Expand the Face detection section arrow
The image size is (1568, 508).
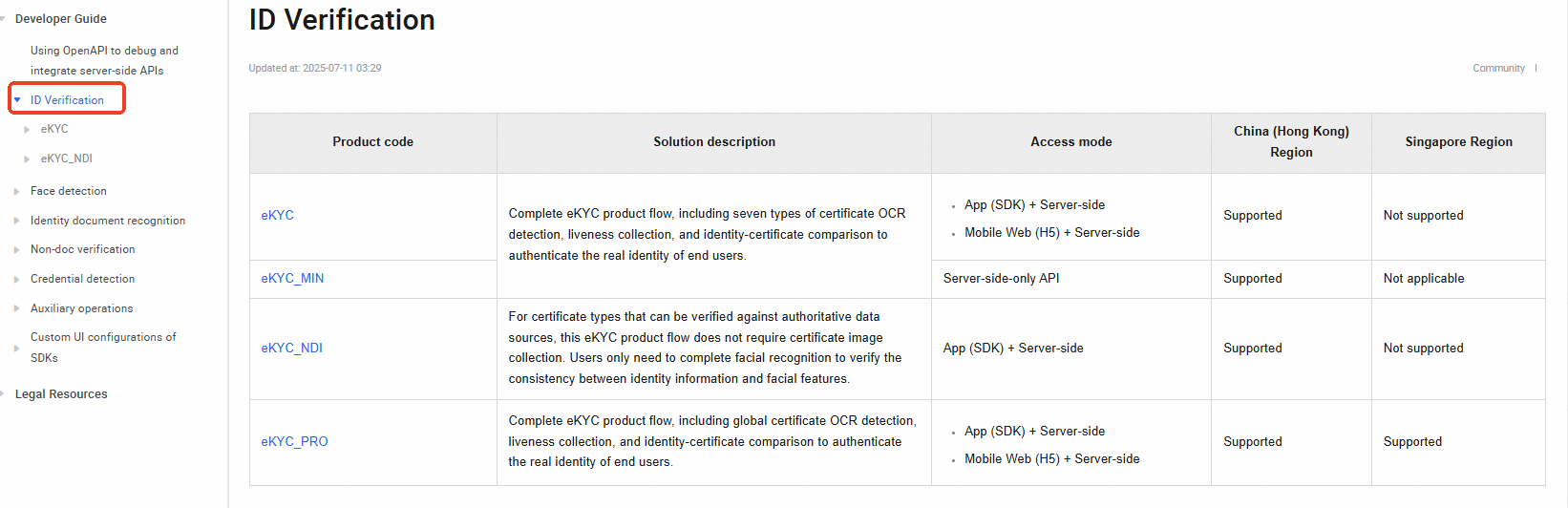click(17, 192)
